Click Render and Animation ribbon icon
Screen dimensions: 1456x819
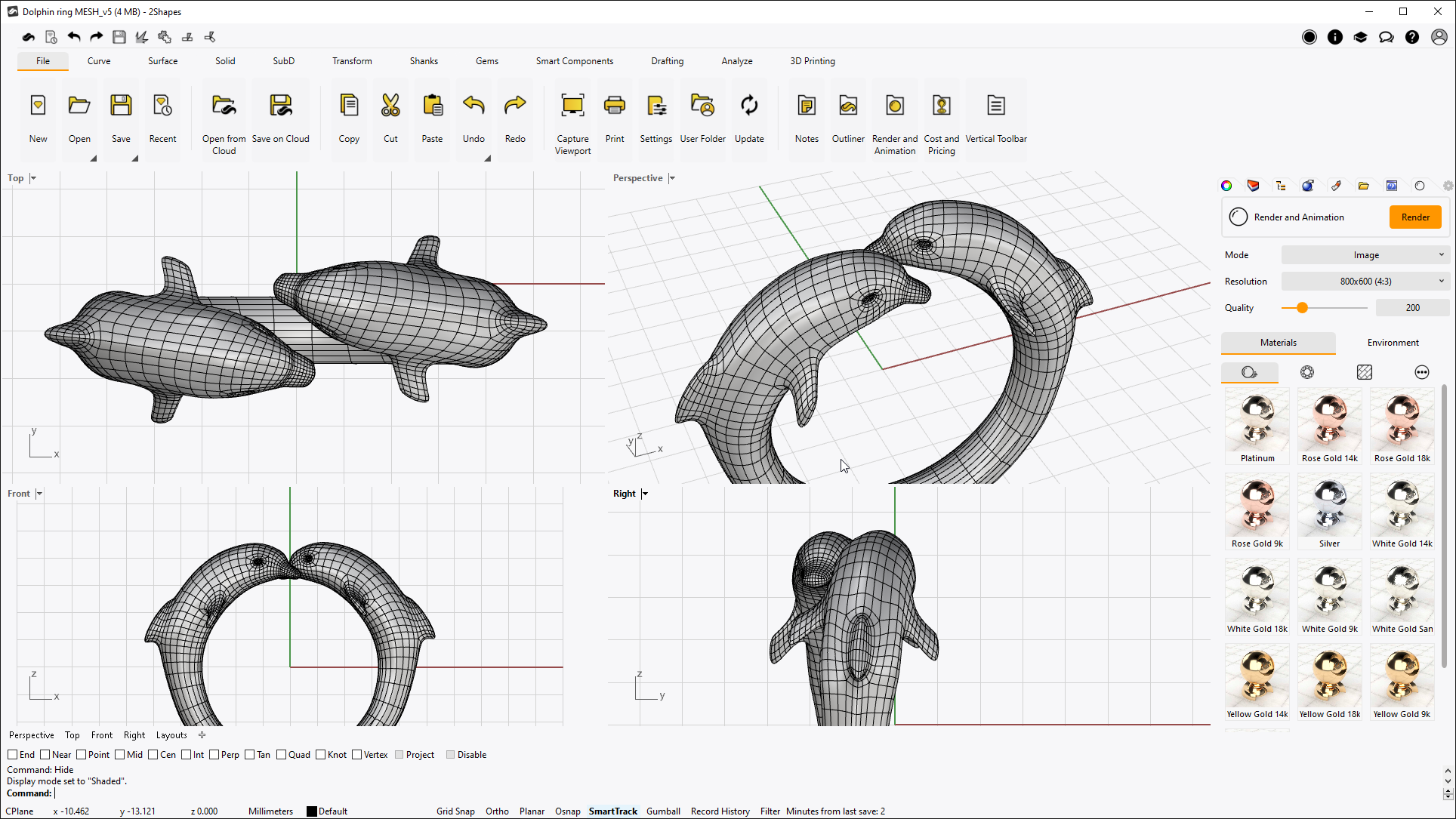click(895, 106)
